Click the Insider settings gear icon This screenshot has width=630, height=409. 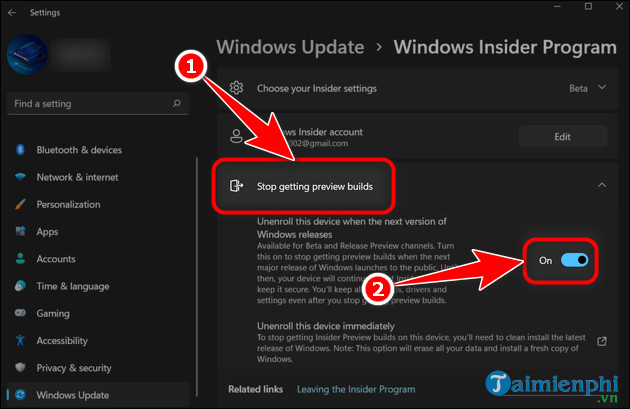point(236,88)
